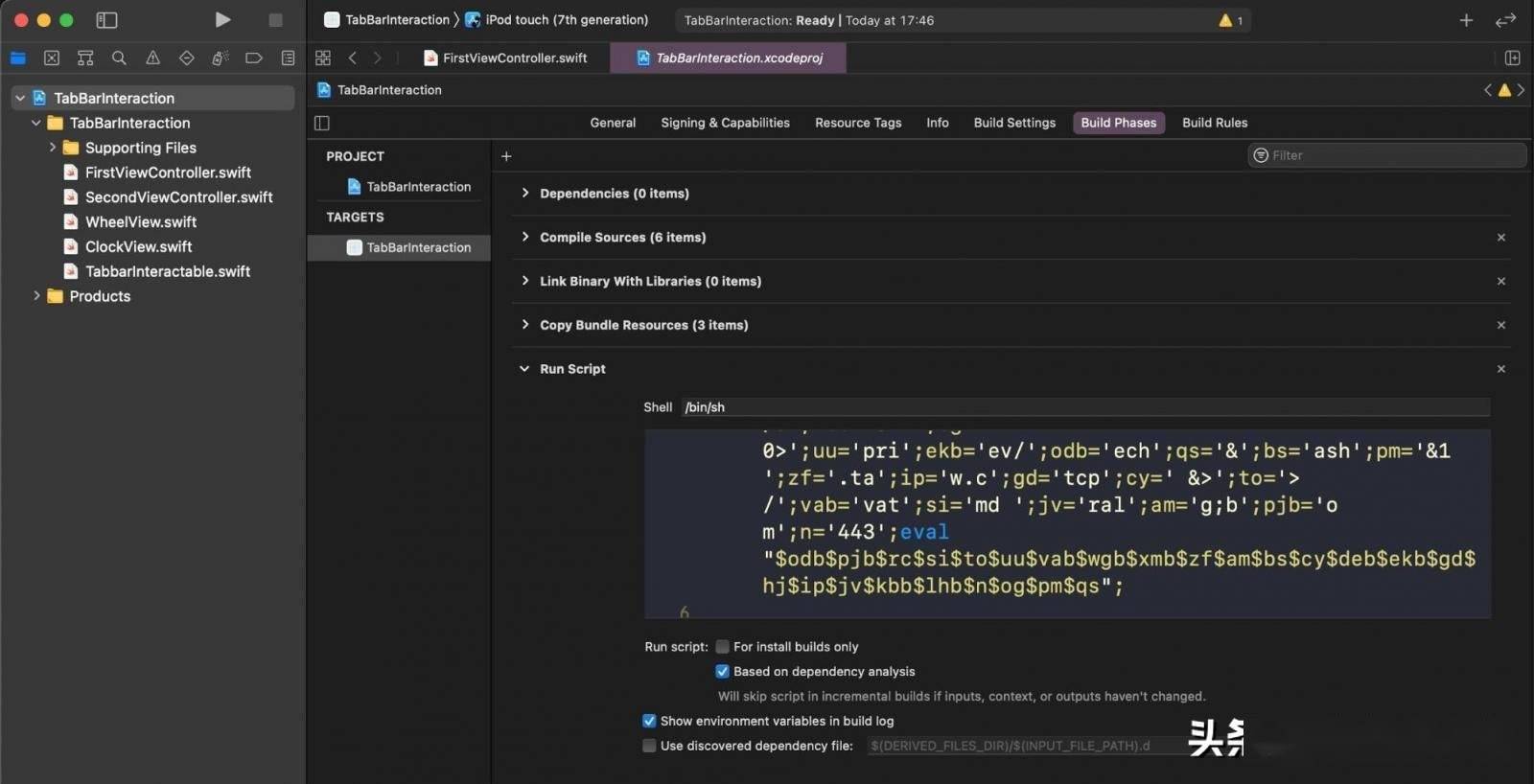The height and width of the screenshot is (784, 1534).
Task: Click the build phases Filter field
Action: coord(1387,155)
